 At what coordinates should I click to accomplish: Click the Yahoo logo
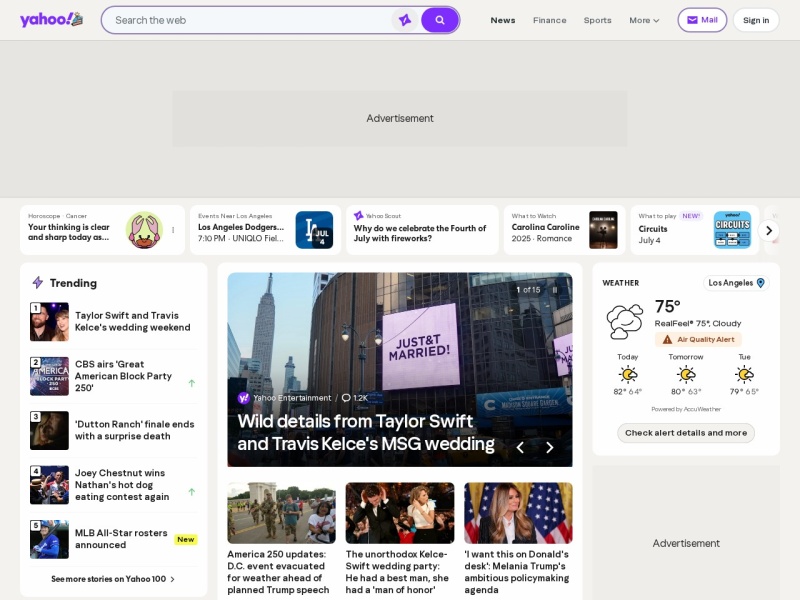51,20
